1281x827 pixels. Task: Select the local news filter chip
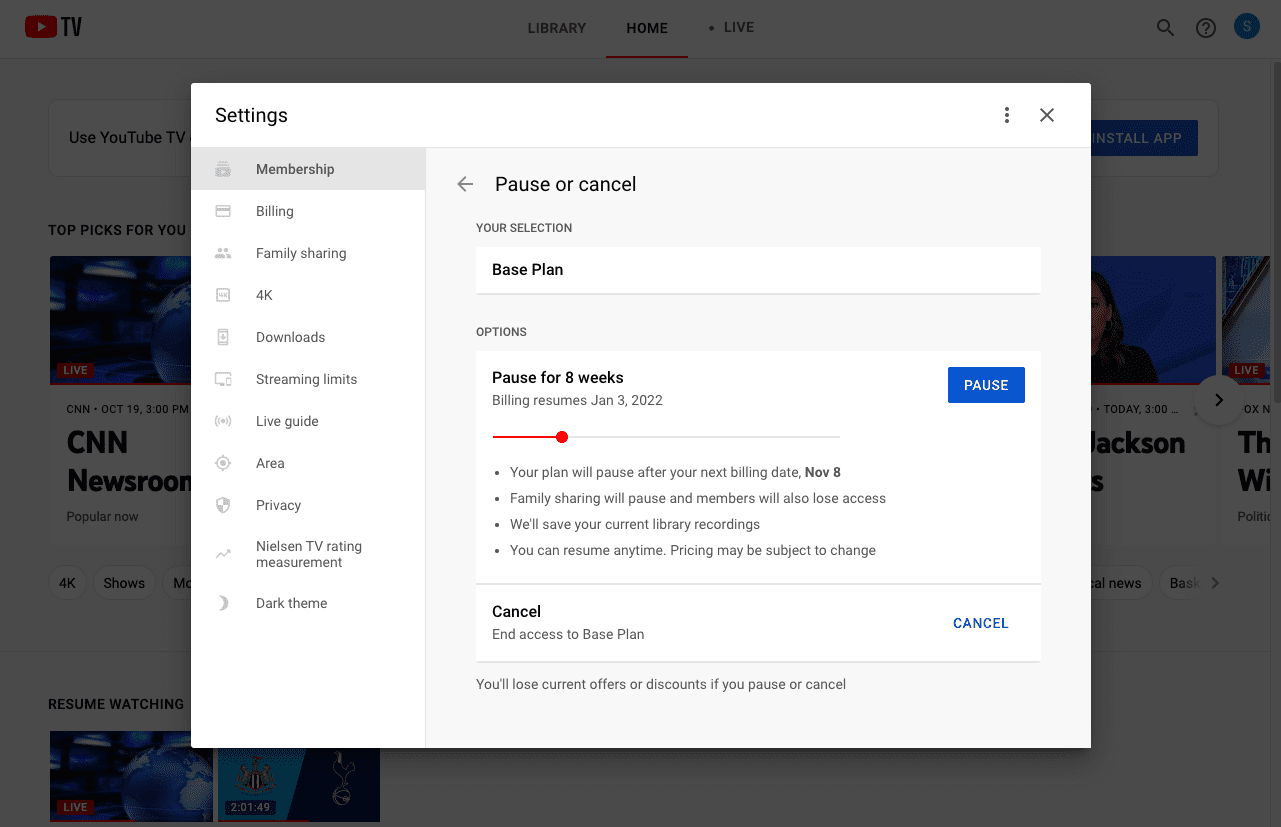tap(1120, 583)
